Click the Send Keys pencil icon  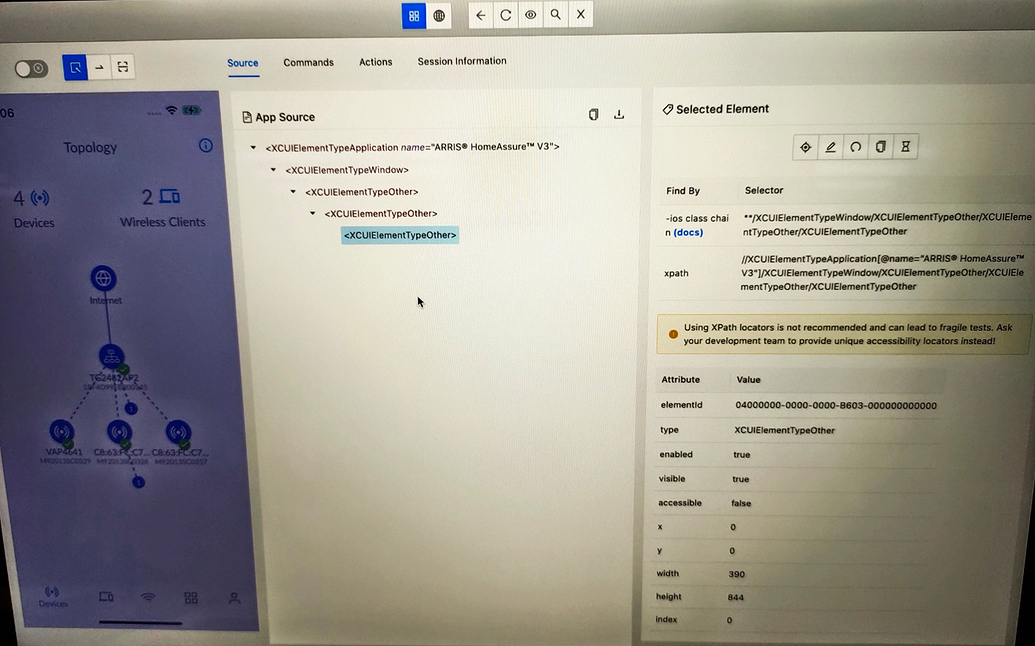[x=830, y=147]
